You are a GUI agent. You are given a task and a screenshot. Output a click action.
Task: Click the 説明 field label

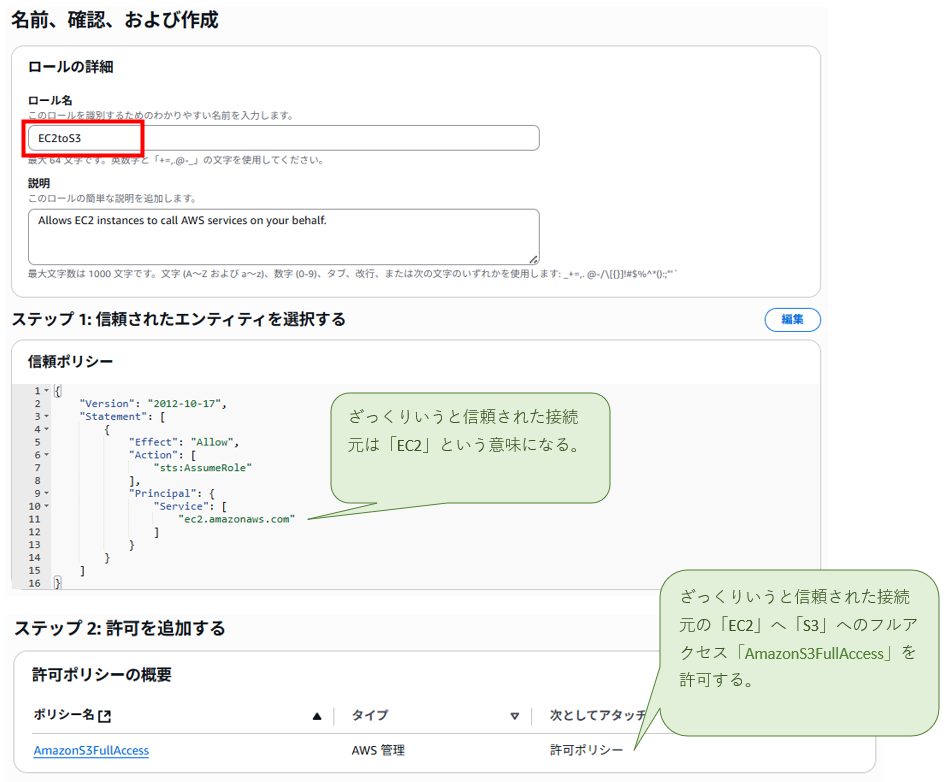(39, 183)
